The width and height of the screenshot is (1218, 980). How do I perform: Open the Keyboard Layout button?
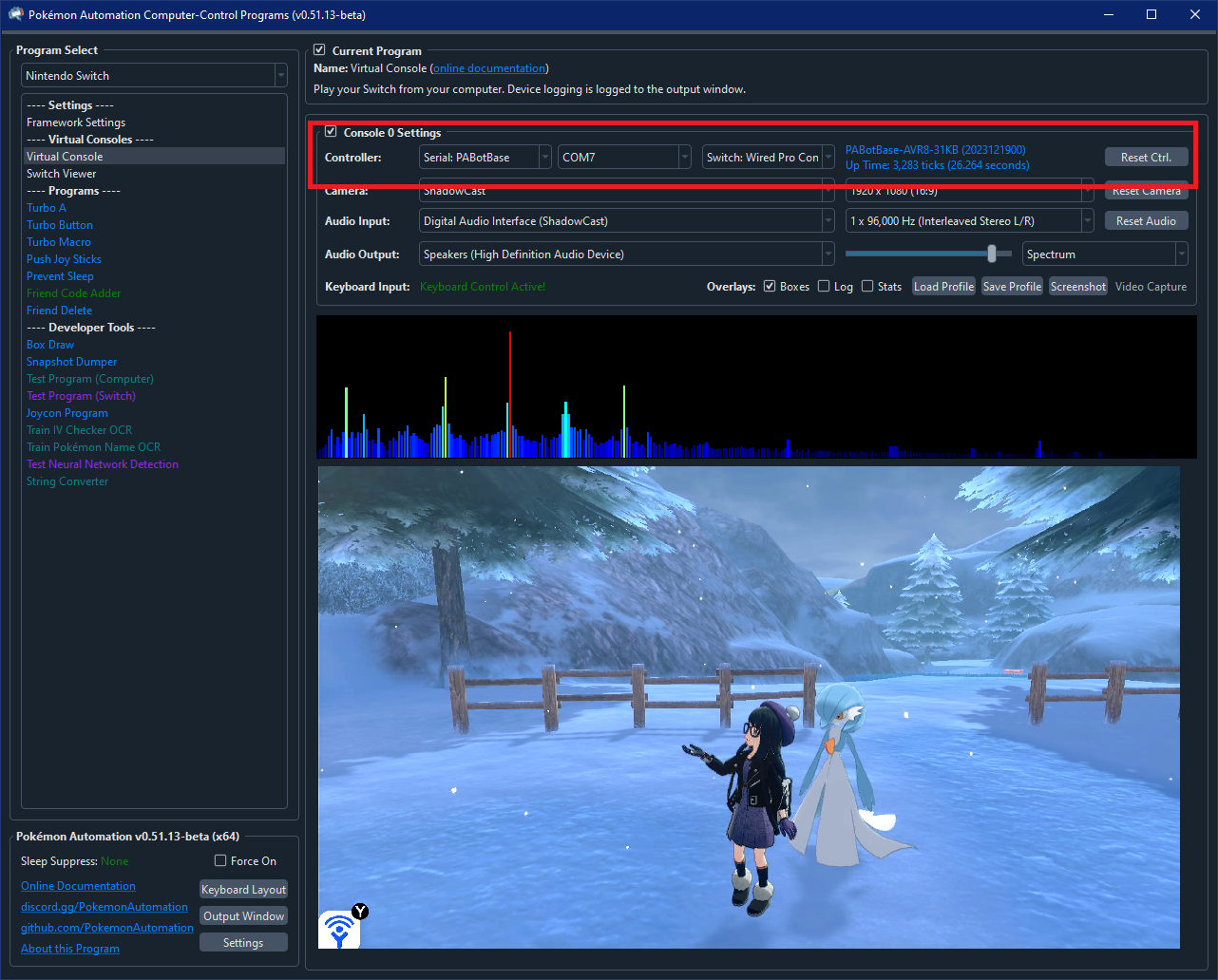[x=243, y=890]
